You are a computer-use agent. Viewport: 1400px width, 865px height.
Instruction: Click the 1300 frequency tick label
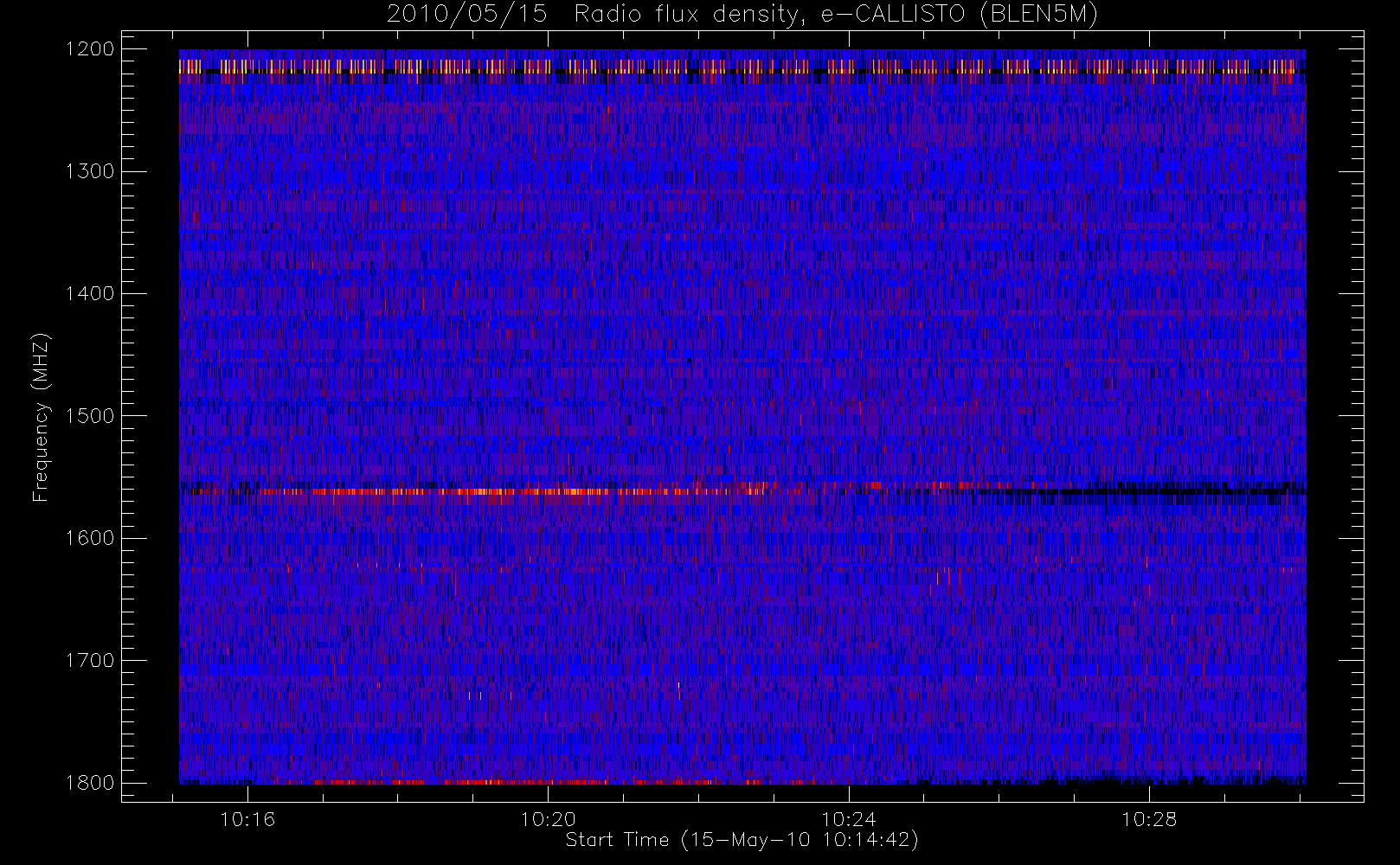pyautogui.click(x=90, y=171)
